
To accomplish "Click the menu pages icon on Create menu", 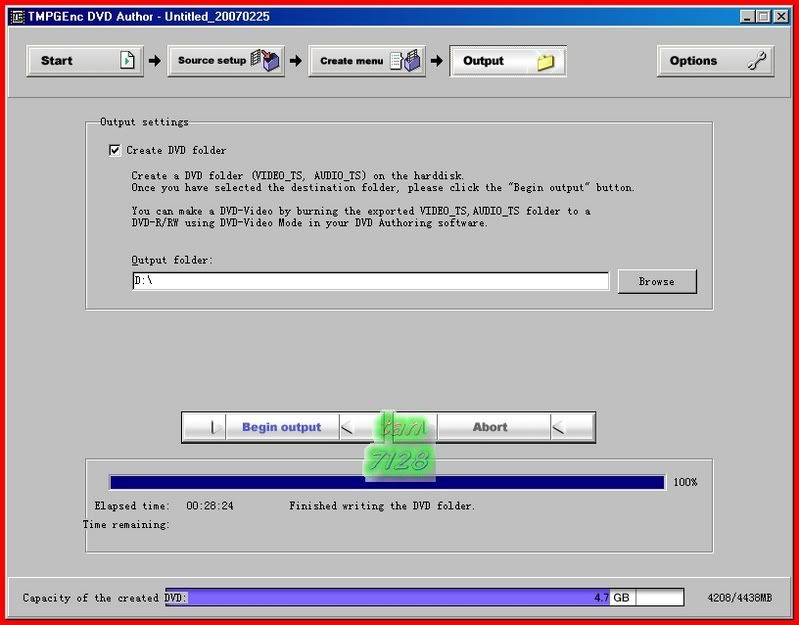I will tap(406, 60).
